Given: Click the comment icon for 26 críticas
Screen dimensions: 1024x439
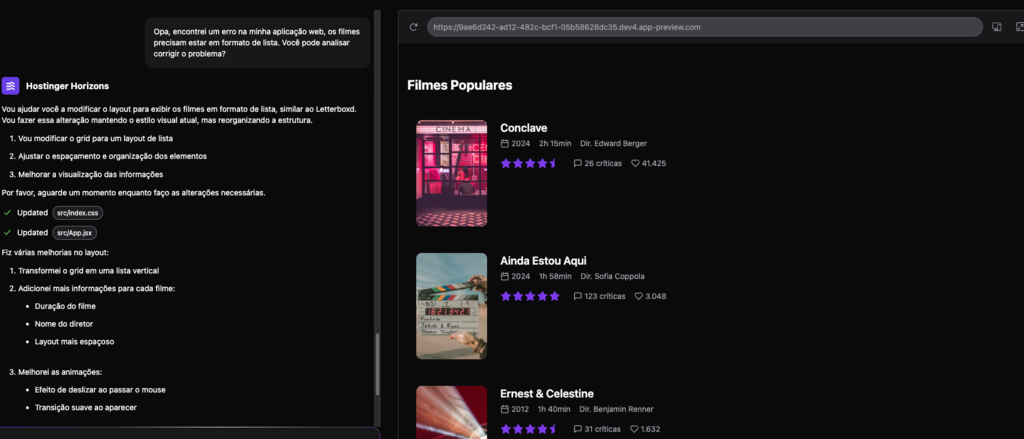Looking at the screenshot, I should 577,163.
